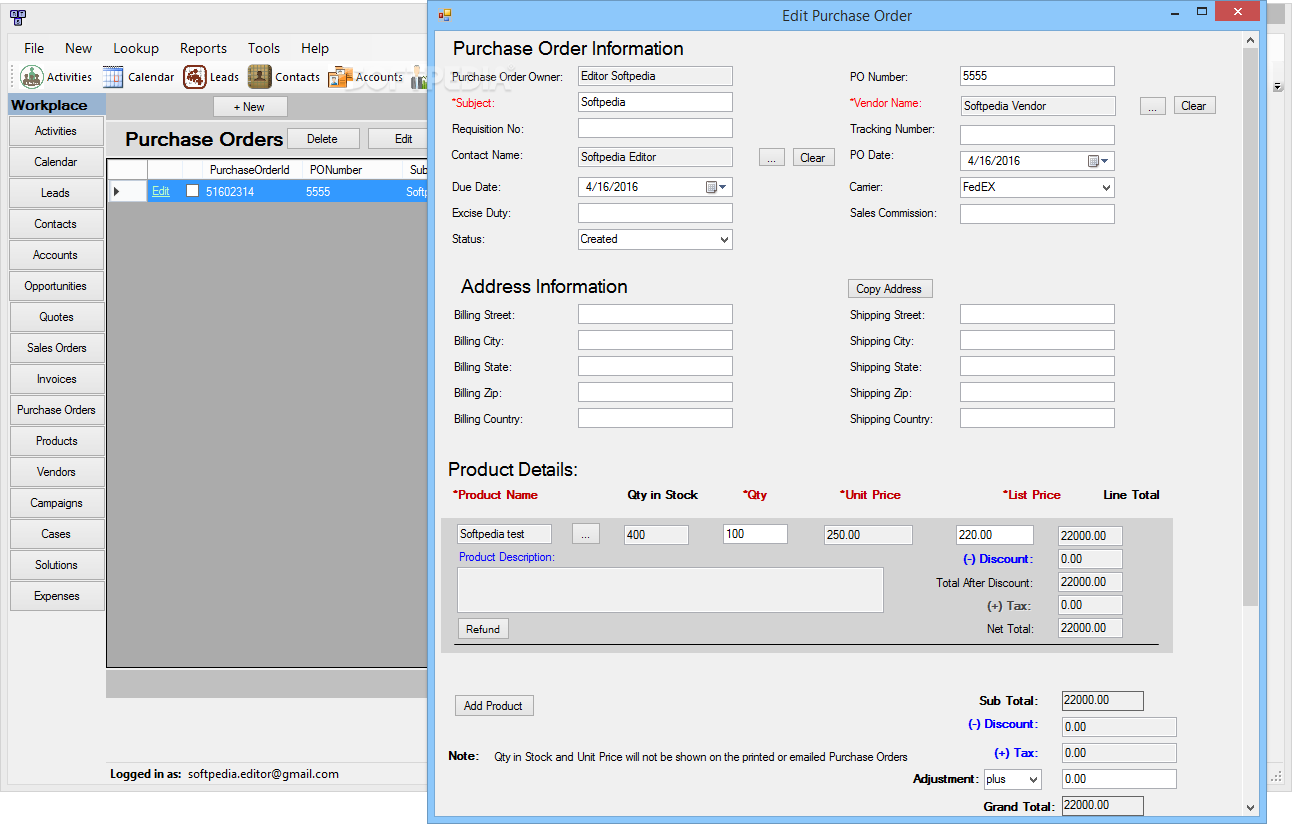Click the Copy Address button

[890, 289]
